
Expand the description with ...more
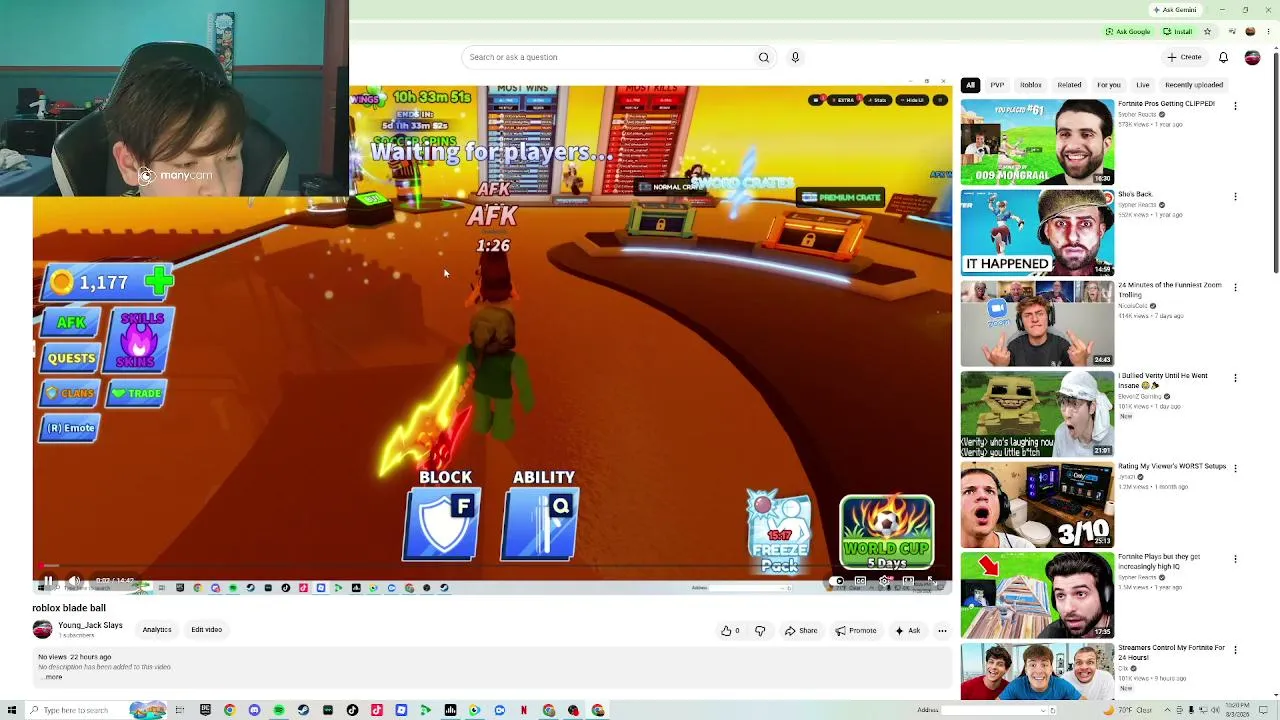tap(53, 677)
